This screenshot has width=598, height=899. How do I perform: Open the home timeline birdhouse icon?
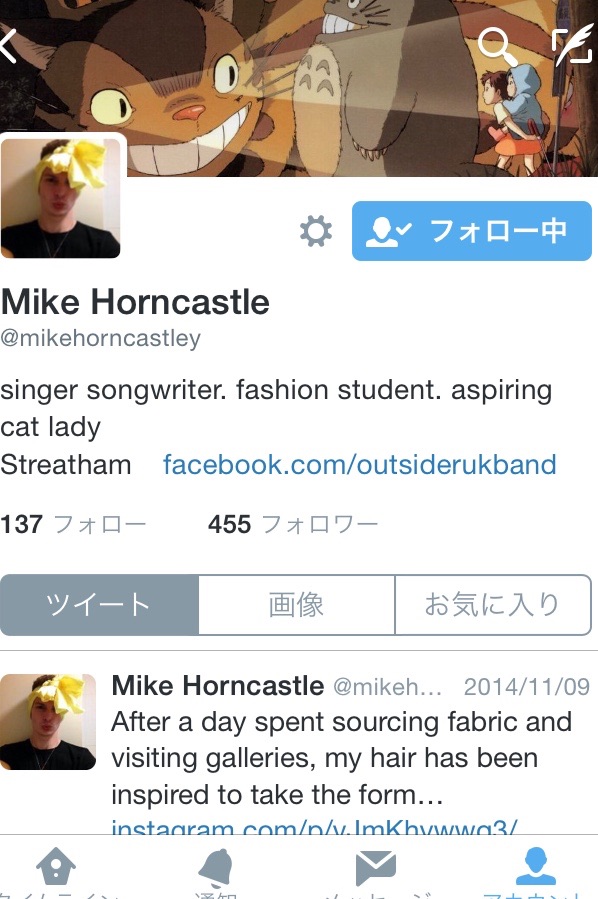[x=56, y=866]
